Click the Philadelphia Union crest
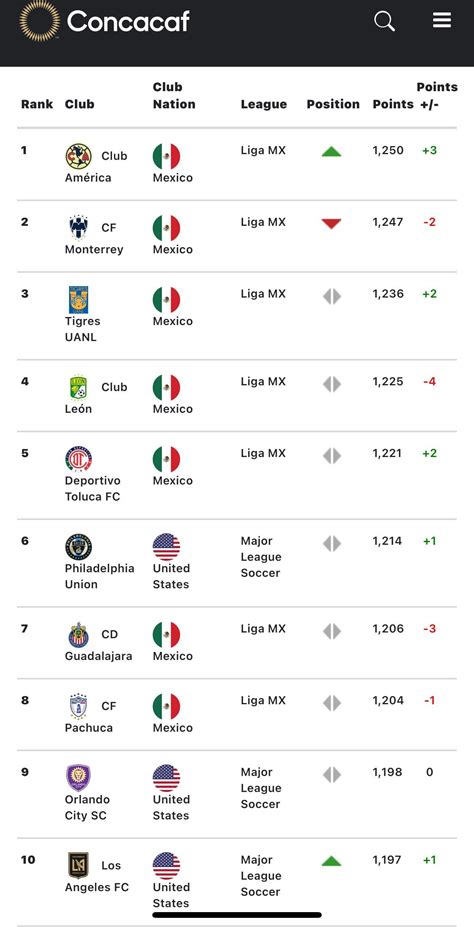This screenshot has height=927, width=474. point(78,547)
